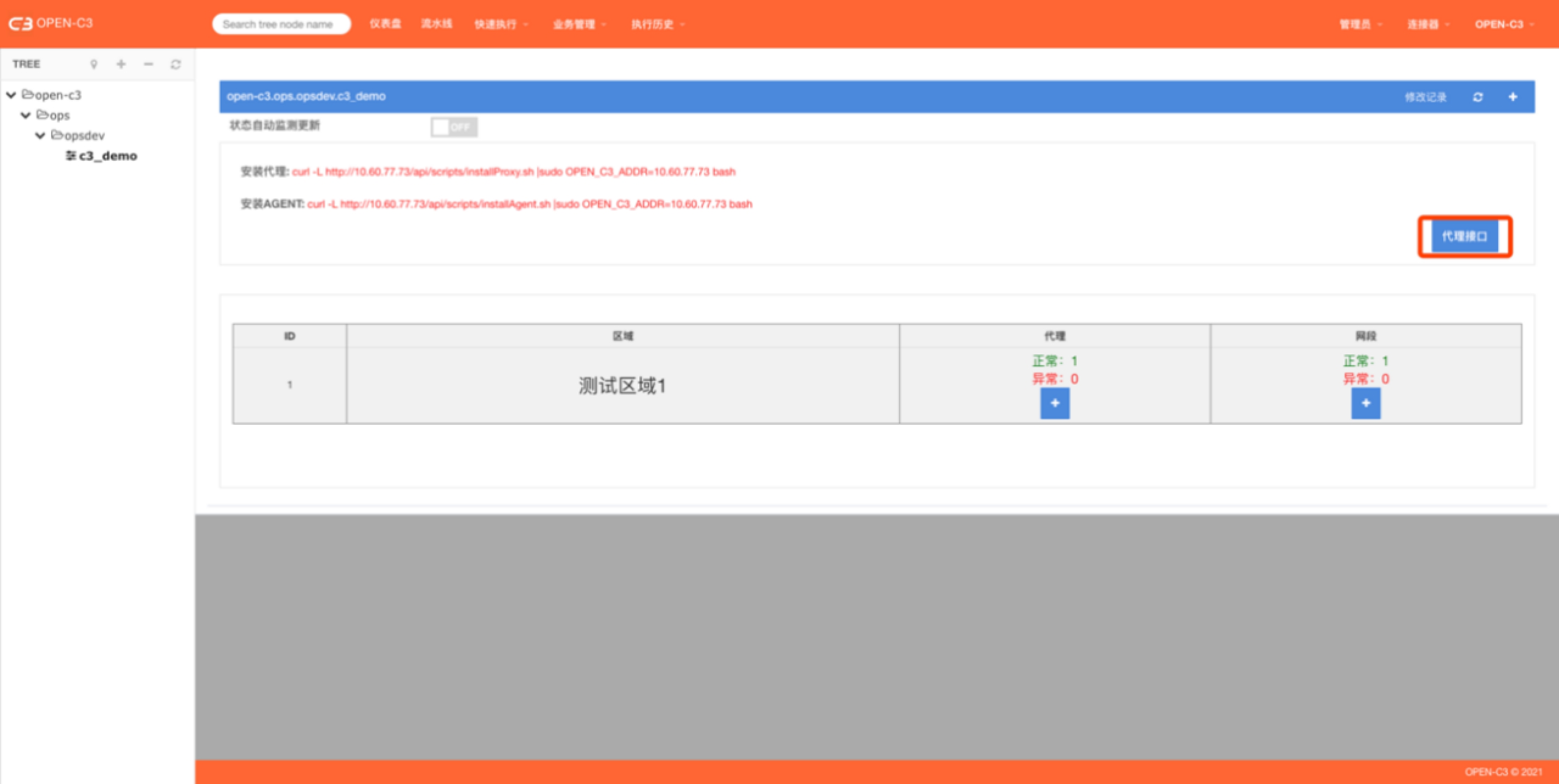
Task: Collapse the ops tree folder
Action: (26, 115)
